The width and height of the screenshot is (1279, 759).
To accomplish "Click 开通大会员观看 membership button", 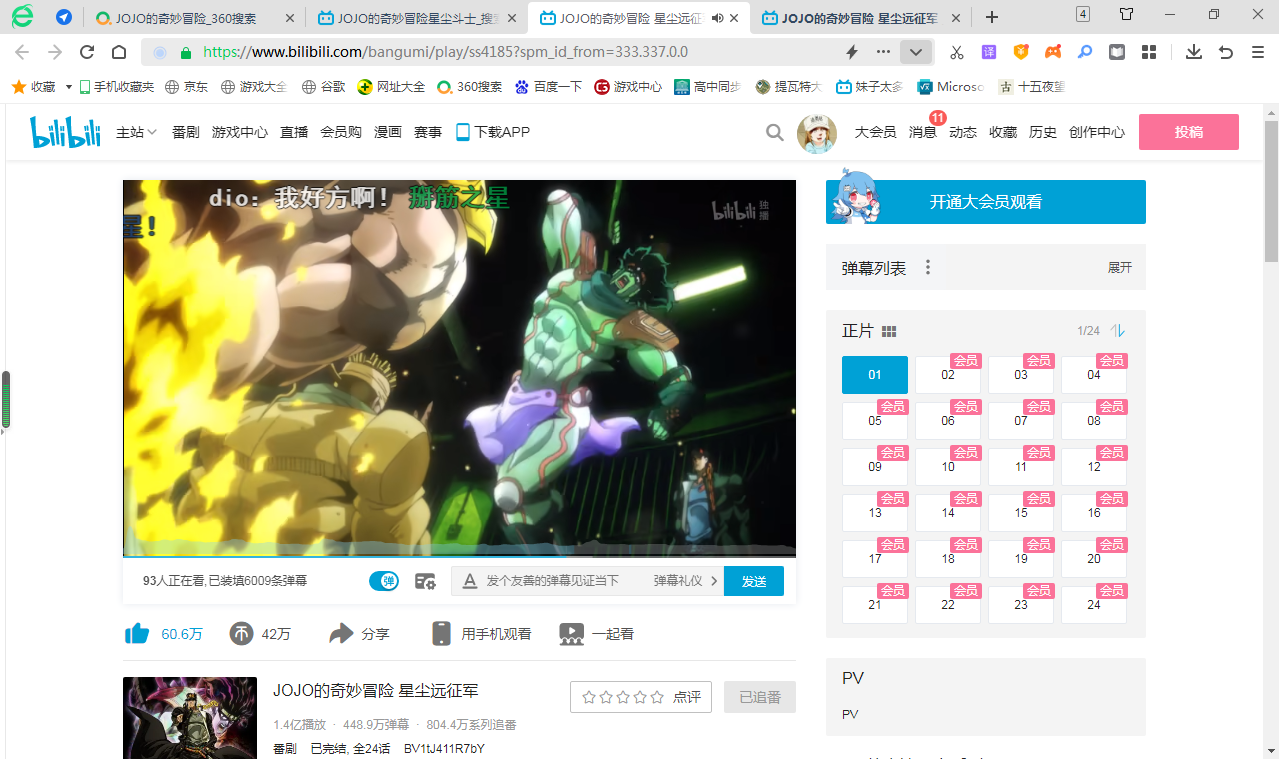I will pyautogui.click(x=986, y=202).
